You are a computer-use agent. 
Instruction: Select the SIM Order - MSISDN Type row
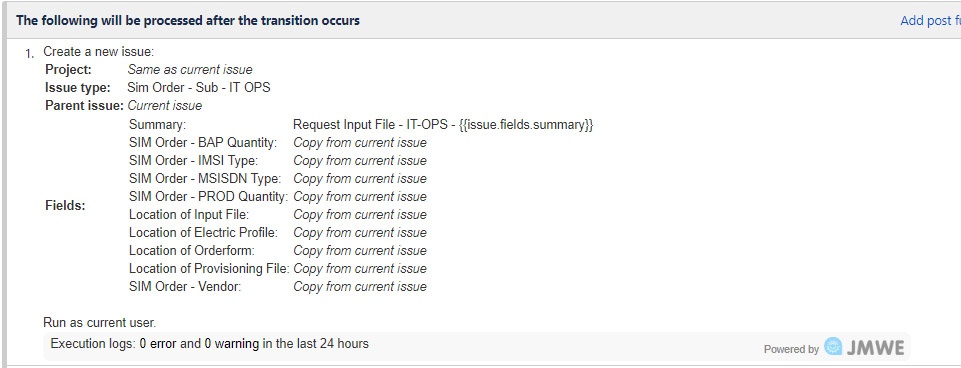[x=278, y=178]
